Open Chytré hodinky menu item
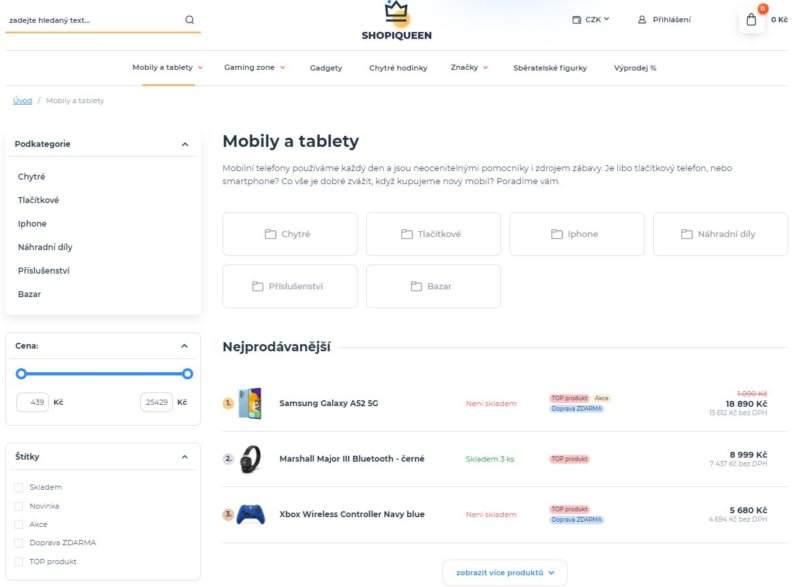The width and height of the screenshot is (800, 587). (x=398, y=68)
